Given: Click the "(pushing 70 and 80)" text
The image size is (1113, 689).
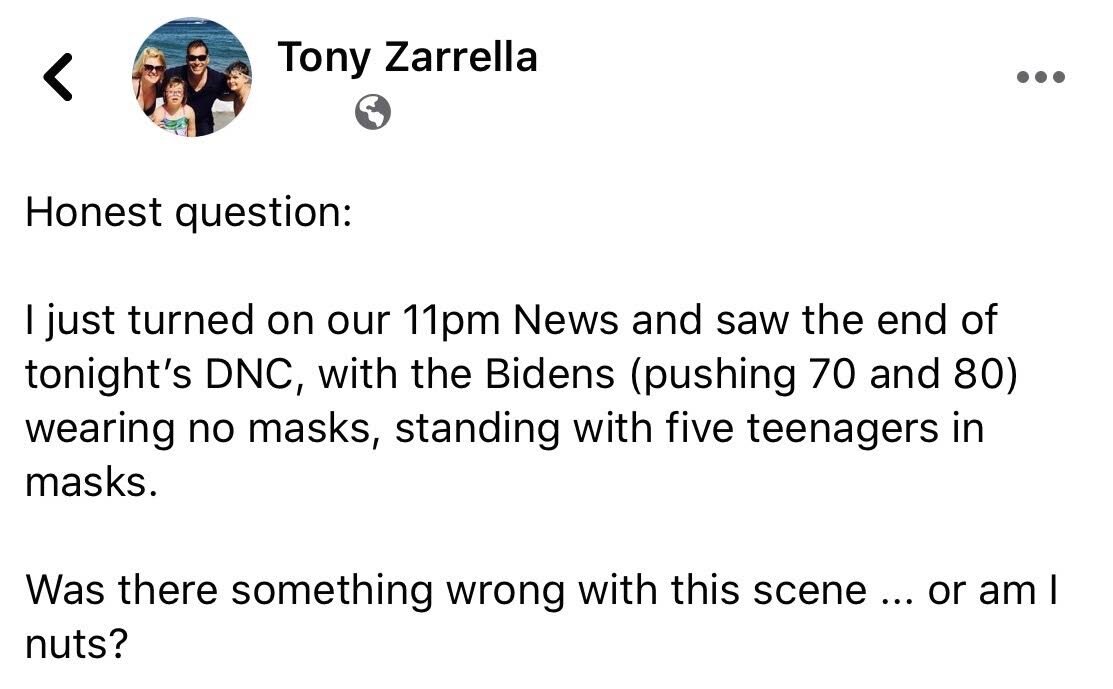Looking at the screenshot, I should tap(823, 375).
